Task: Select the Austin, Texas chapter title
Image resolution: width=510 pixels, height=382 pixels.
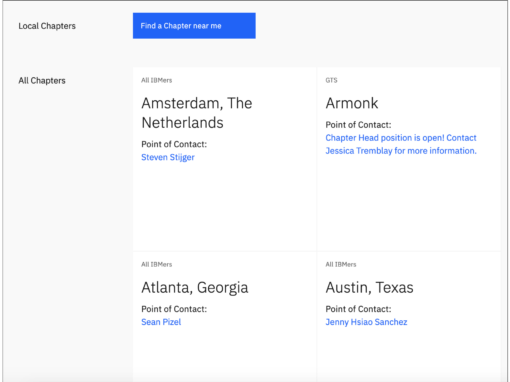Action: [x=369, y=288]
